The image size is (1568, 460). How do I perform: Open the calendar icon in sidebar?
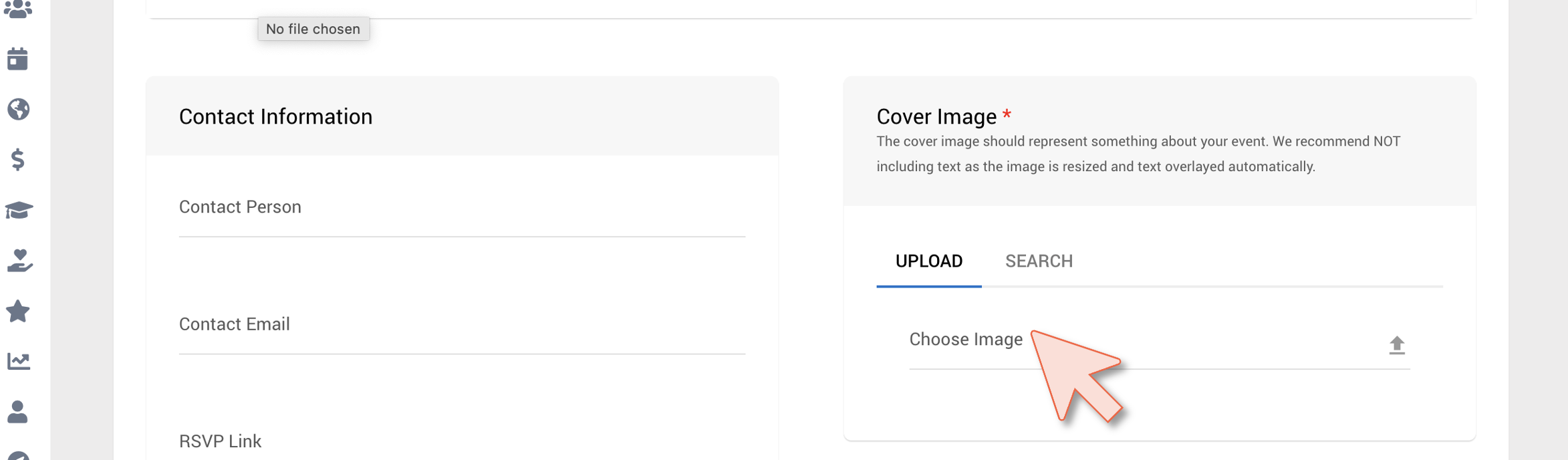pos(18,59)
